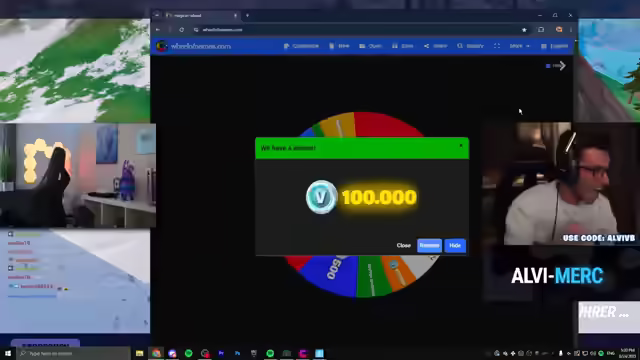Open the Customize option in wheel toolbar
The height and width of the screenshot is (360, 640).
pos(301,46)
